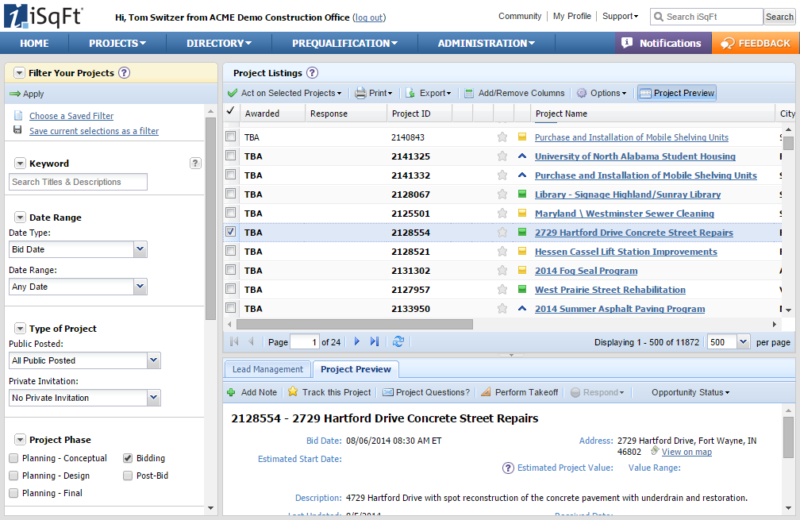The height and width of the screenshot is (520, 800).
Task: Go to the next page arrow icon
Action: coord(357,341)
